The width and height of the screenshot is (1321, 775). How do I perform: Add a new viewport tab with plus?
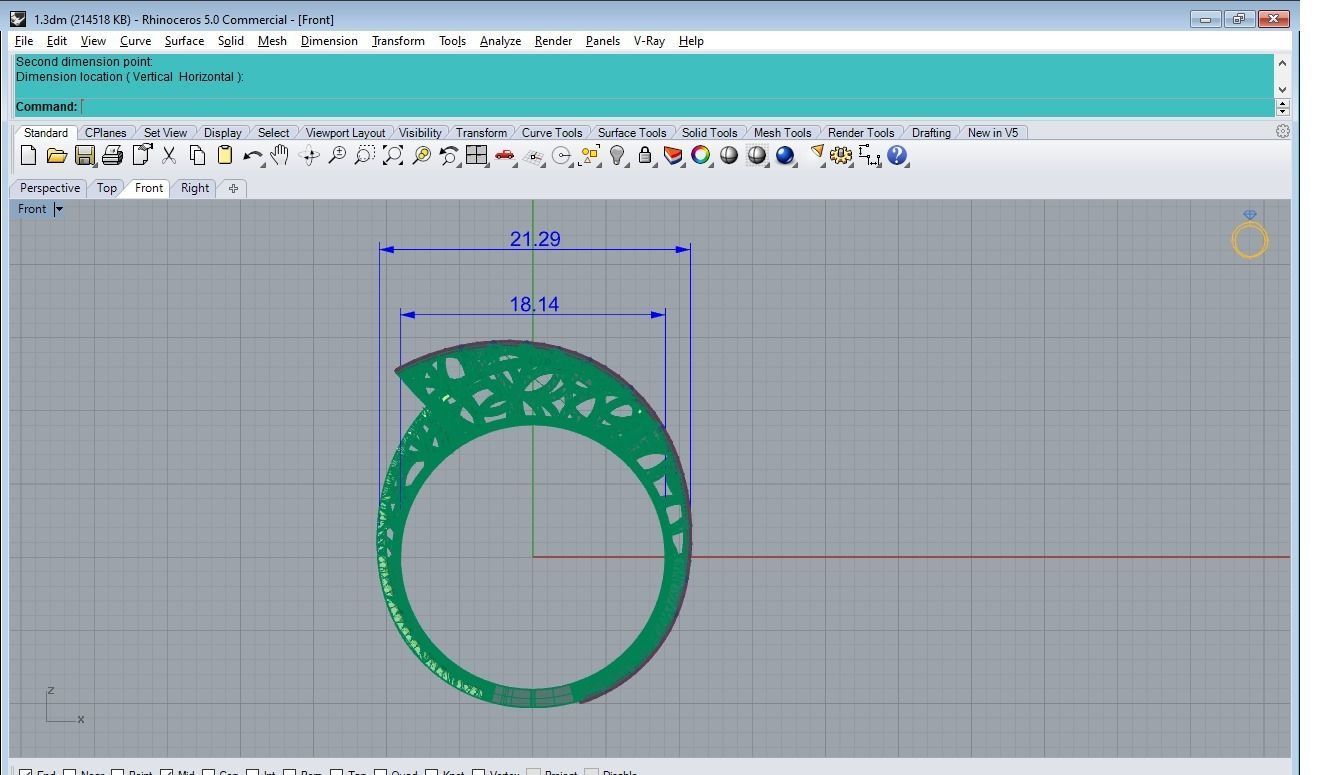pyautogui.click(x=233, y=188)
